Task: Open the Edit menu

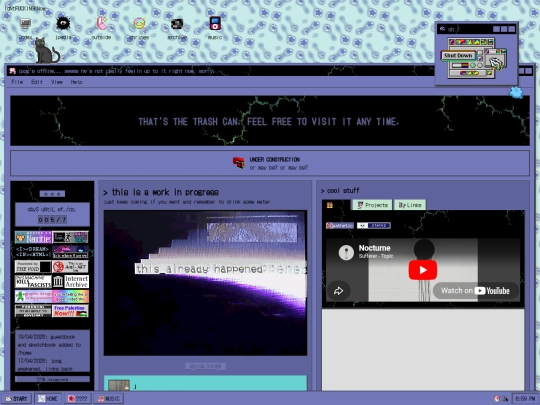Action: click(x=37, y=82)
